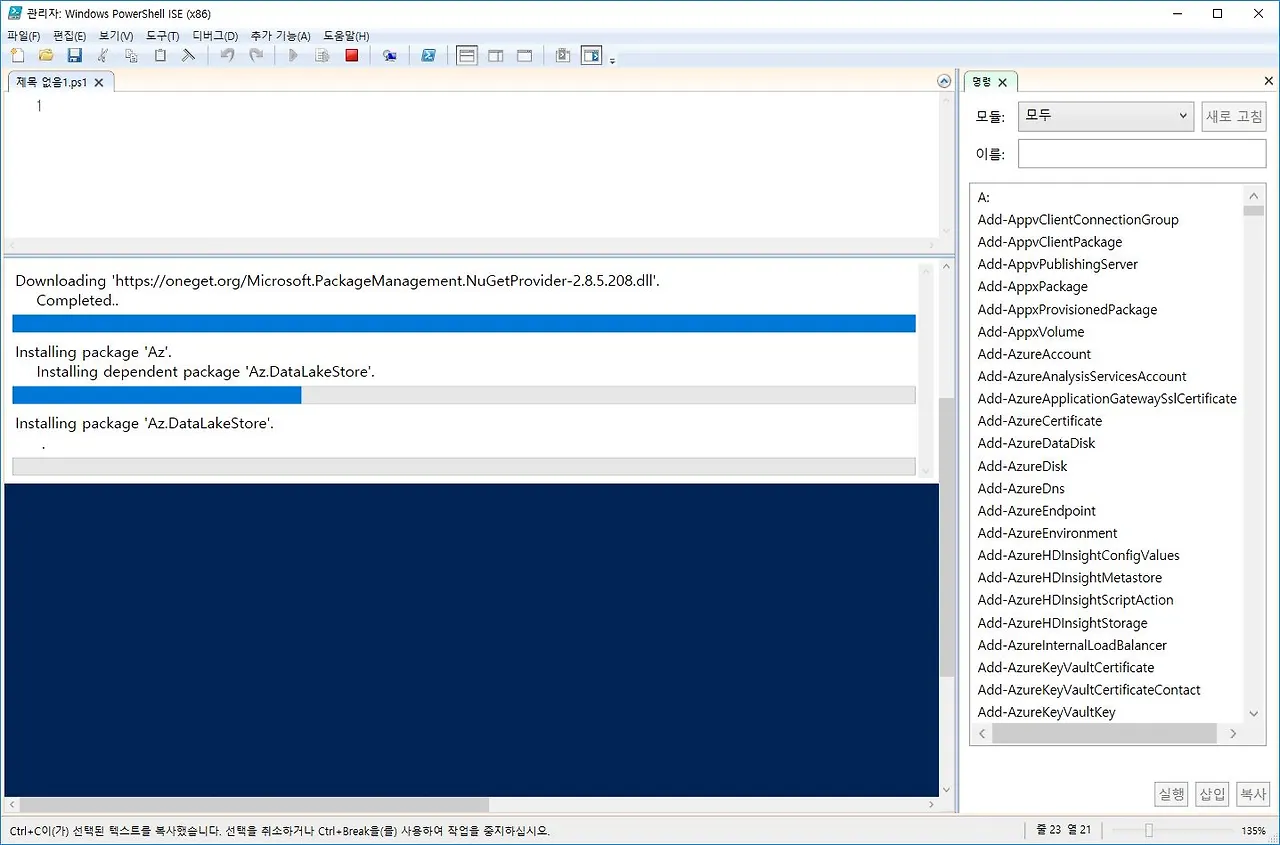This screenshot has height=845, width=1280.
Task: Close the 제목 없음1.ps1 tab
Action: coord(99,83)
